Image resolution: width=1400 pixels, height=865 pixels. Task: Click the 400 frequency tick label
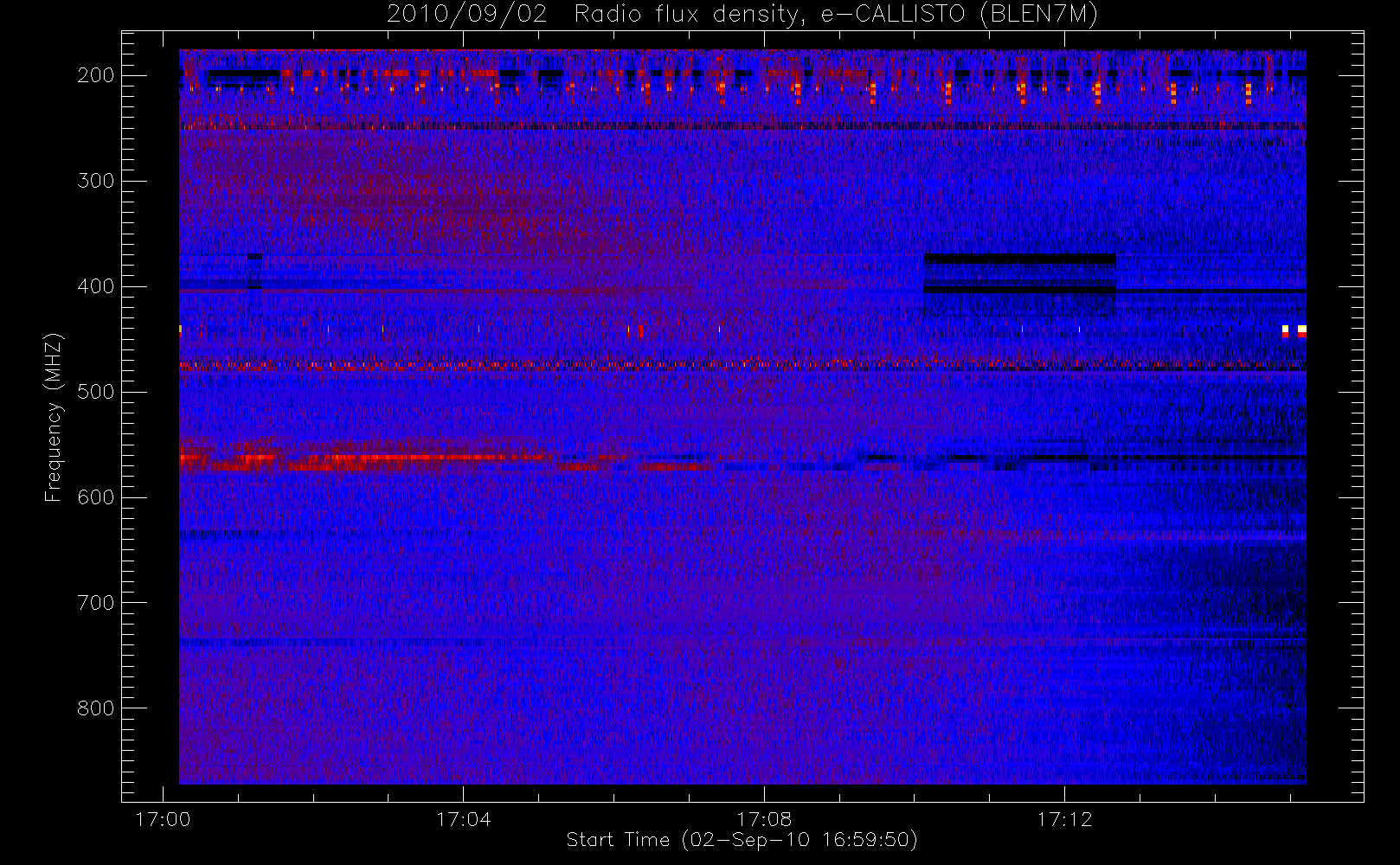point(96,286)
